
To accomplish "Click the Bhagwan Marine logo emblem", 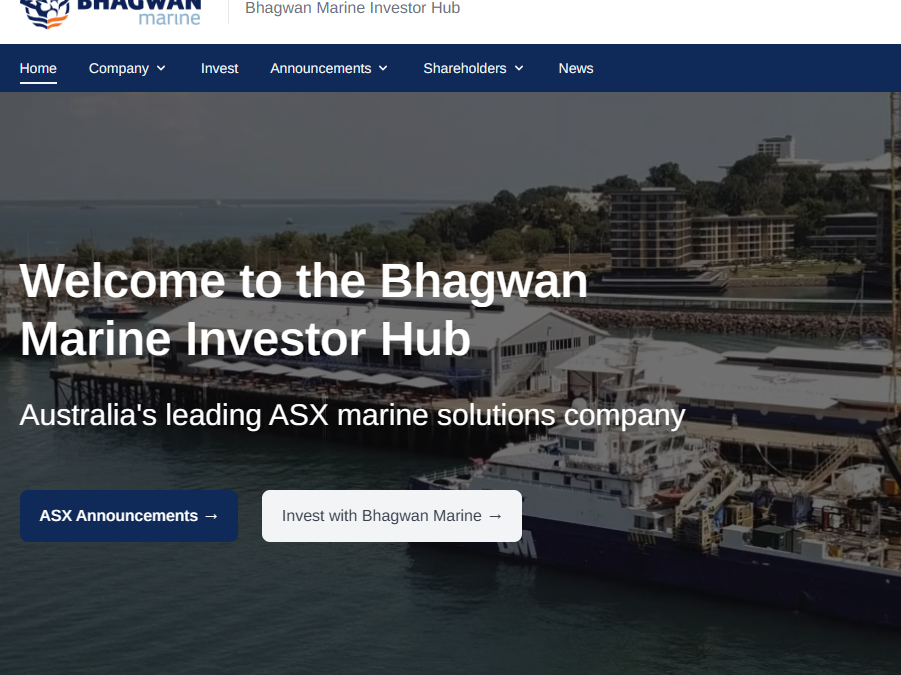I will coord(45,13).
